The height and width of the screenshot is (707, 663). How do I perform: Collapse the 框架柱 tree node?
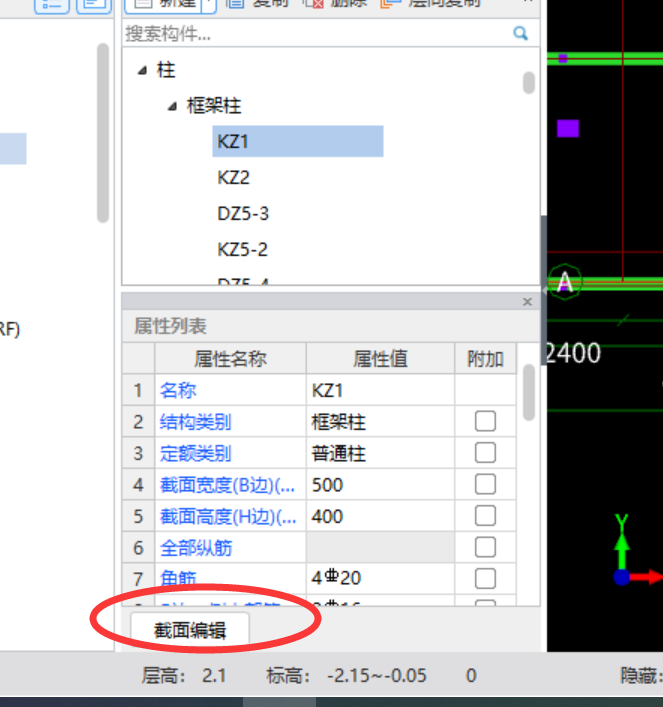[172, 106]
